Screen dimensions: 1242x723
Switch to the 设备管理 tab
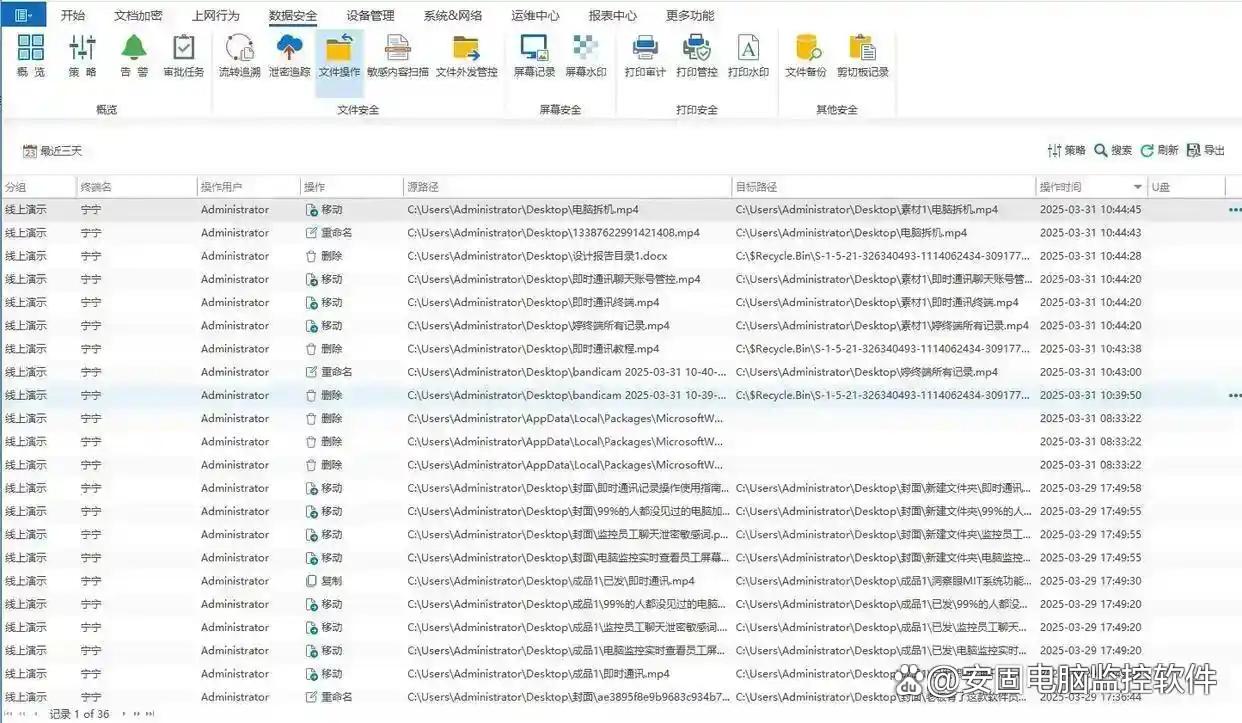pos(370,15)
